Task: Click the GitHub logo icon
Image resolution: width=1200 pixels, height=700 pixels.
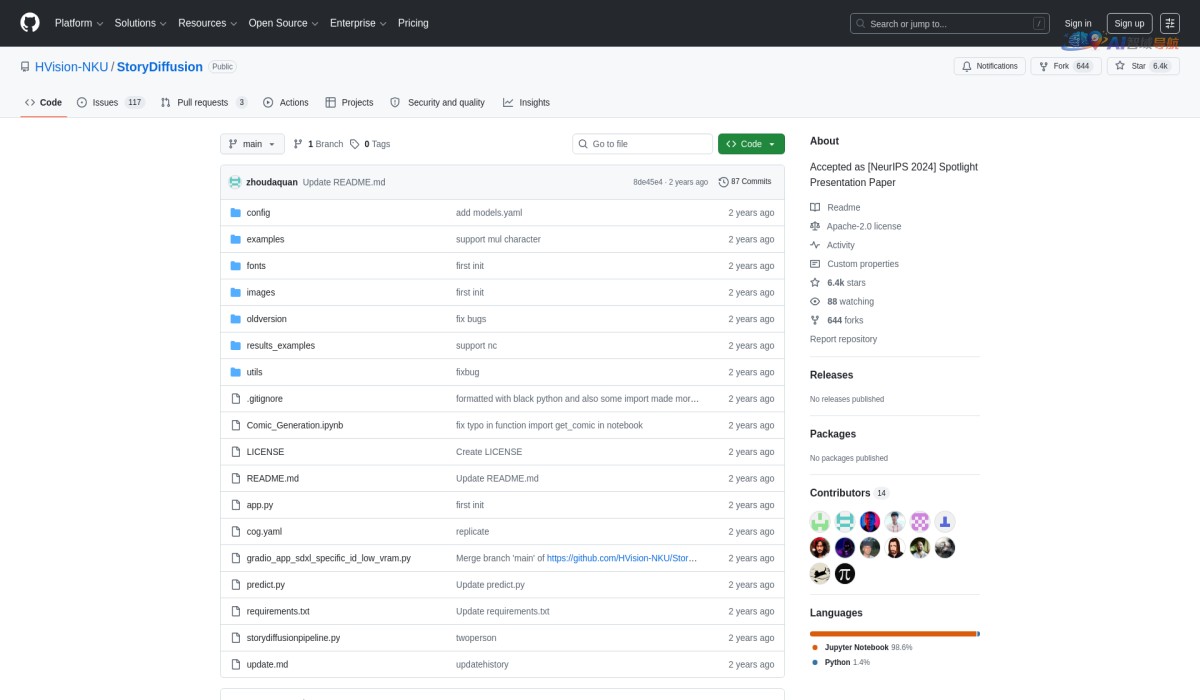Action: pos(30,23)
